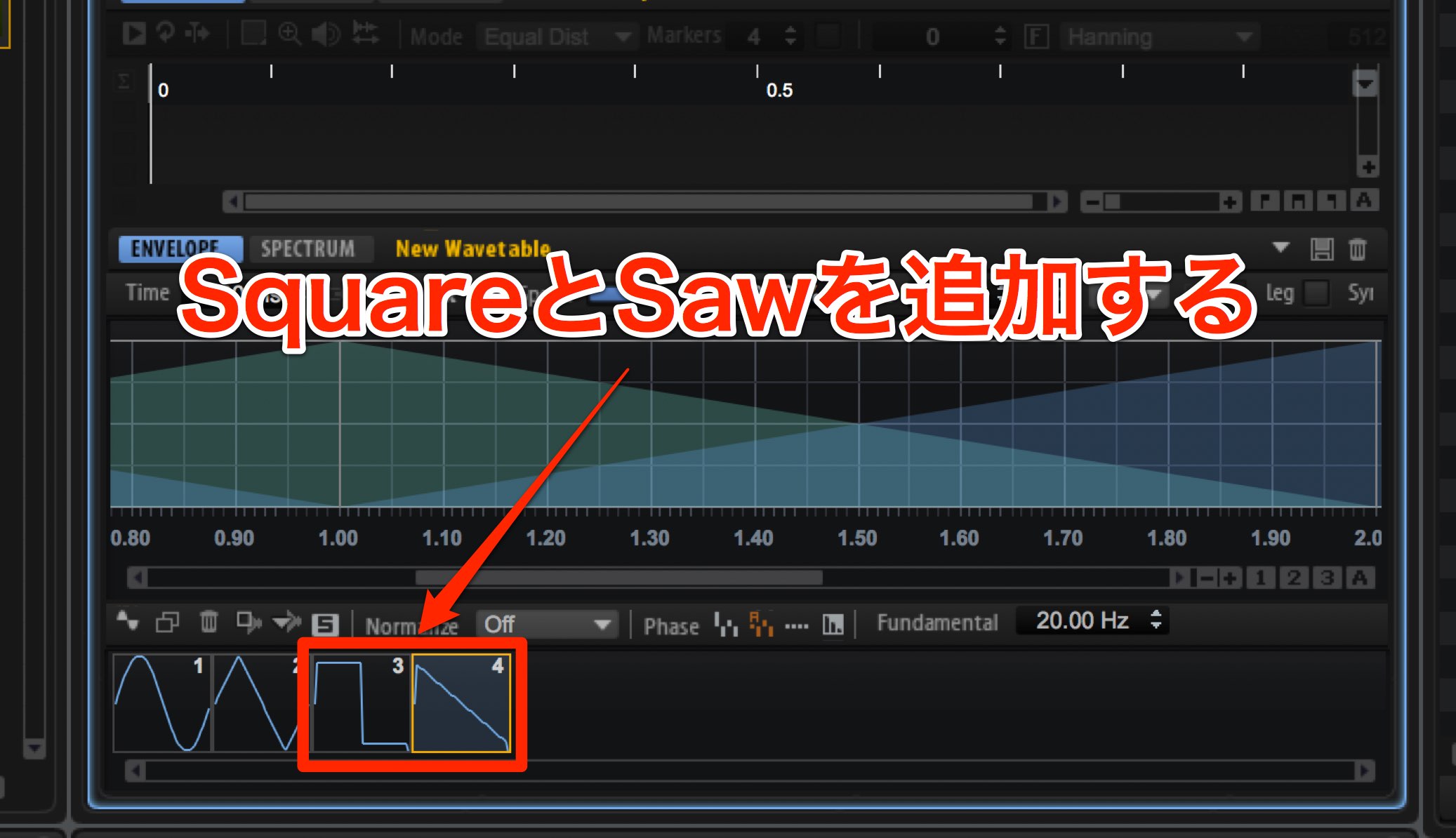The height and width of the screenshot is (838, 1456).
Task: Click the envelope horizontal scrollbar thumb
Action: (618, 578)
